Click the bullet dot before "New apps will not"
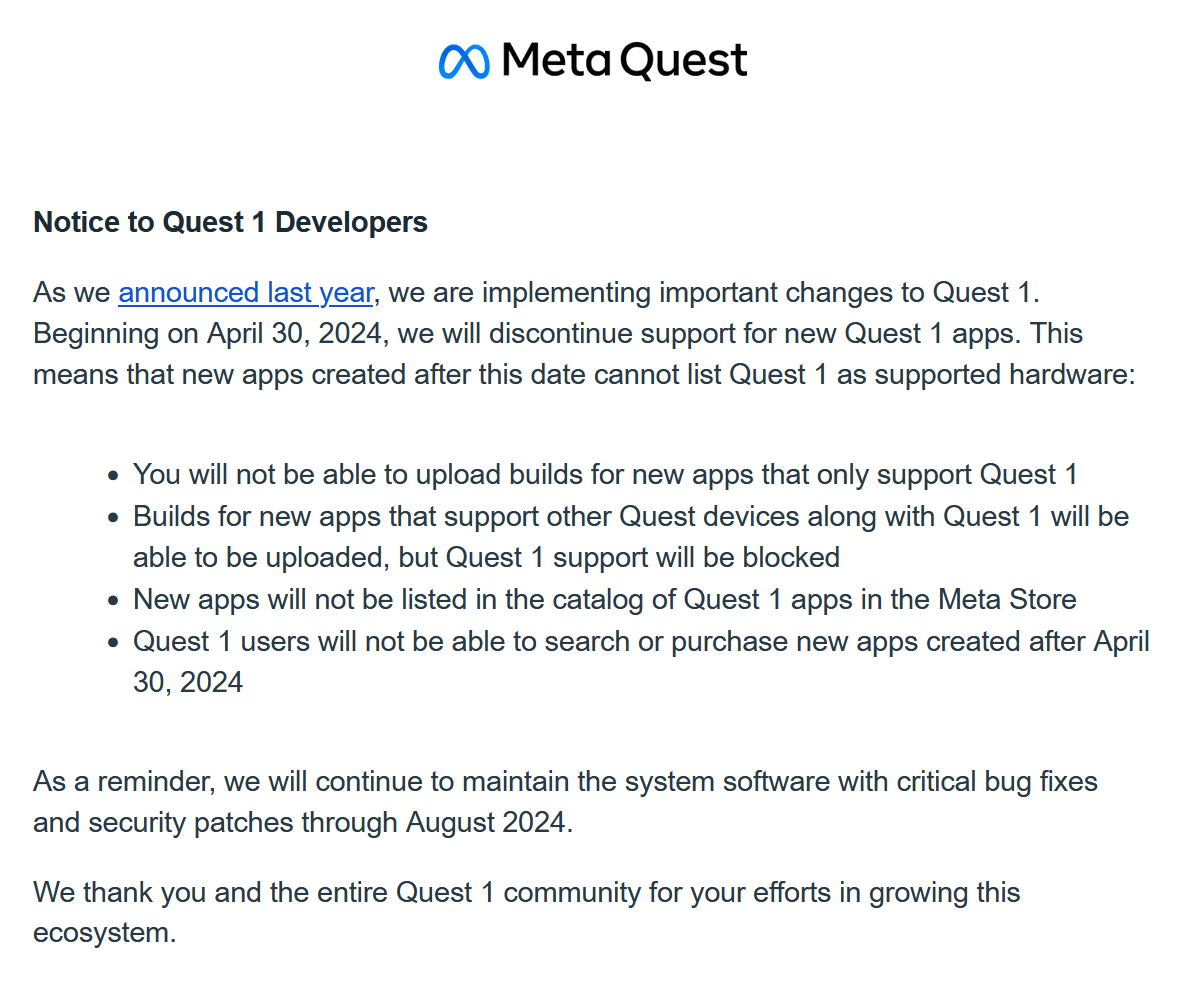Screen dimensions: 1191x996 coord(115,602)
